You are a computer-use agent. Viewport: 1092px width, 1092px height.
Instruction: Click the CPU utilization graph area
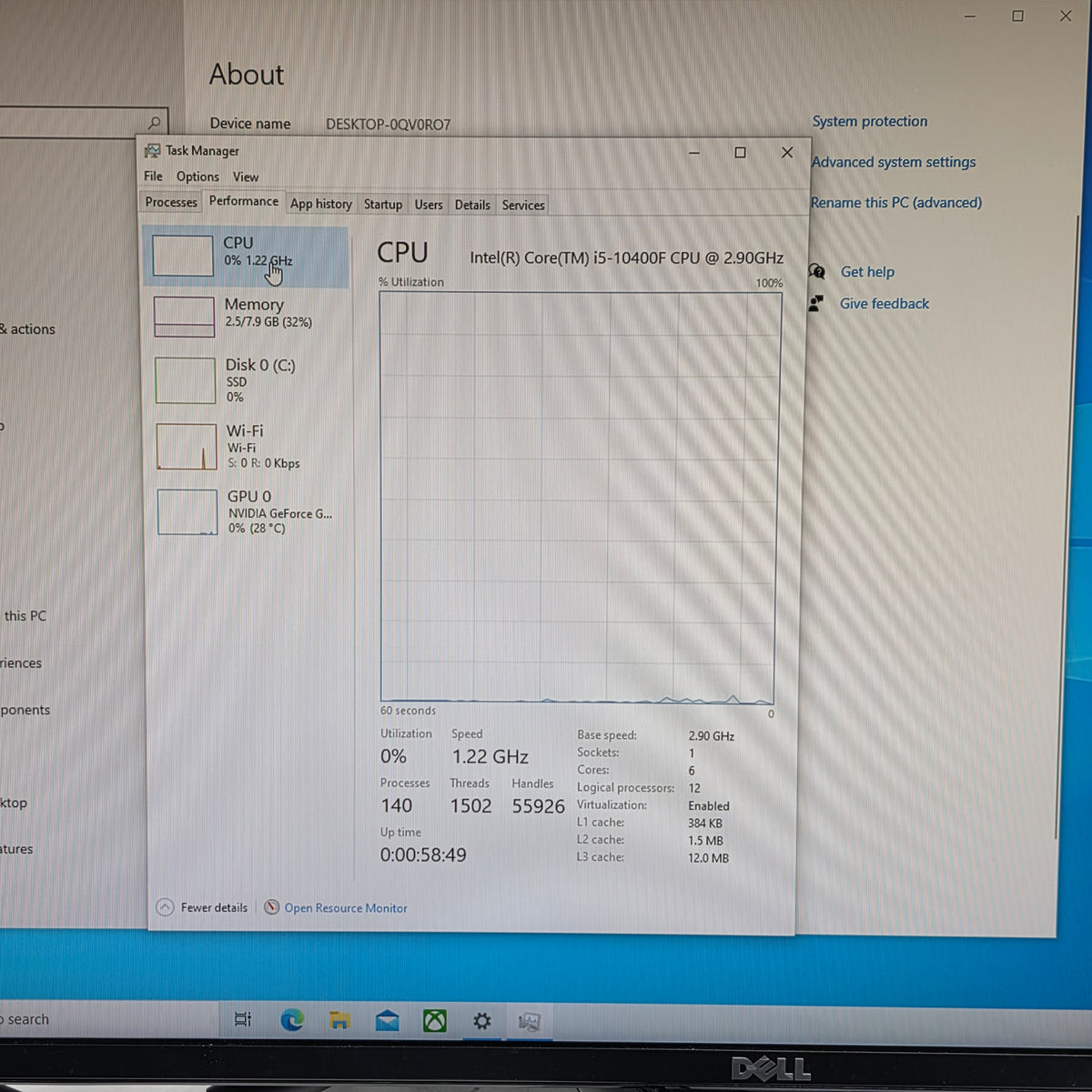[x=578, y=498]
